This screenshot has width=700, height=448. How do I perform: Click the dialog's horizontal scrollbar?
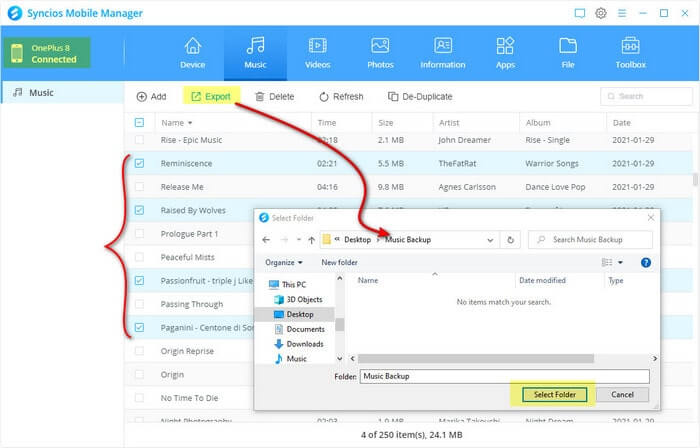(475, 358)
